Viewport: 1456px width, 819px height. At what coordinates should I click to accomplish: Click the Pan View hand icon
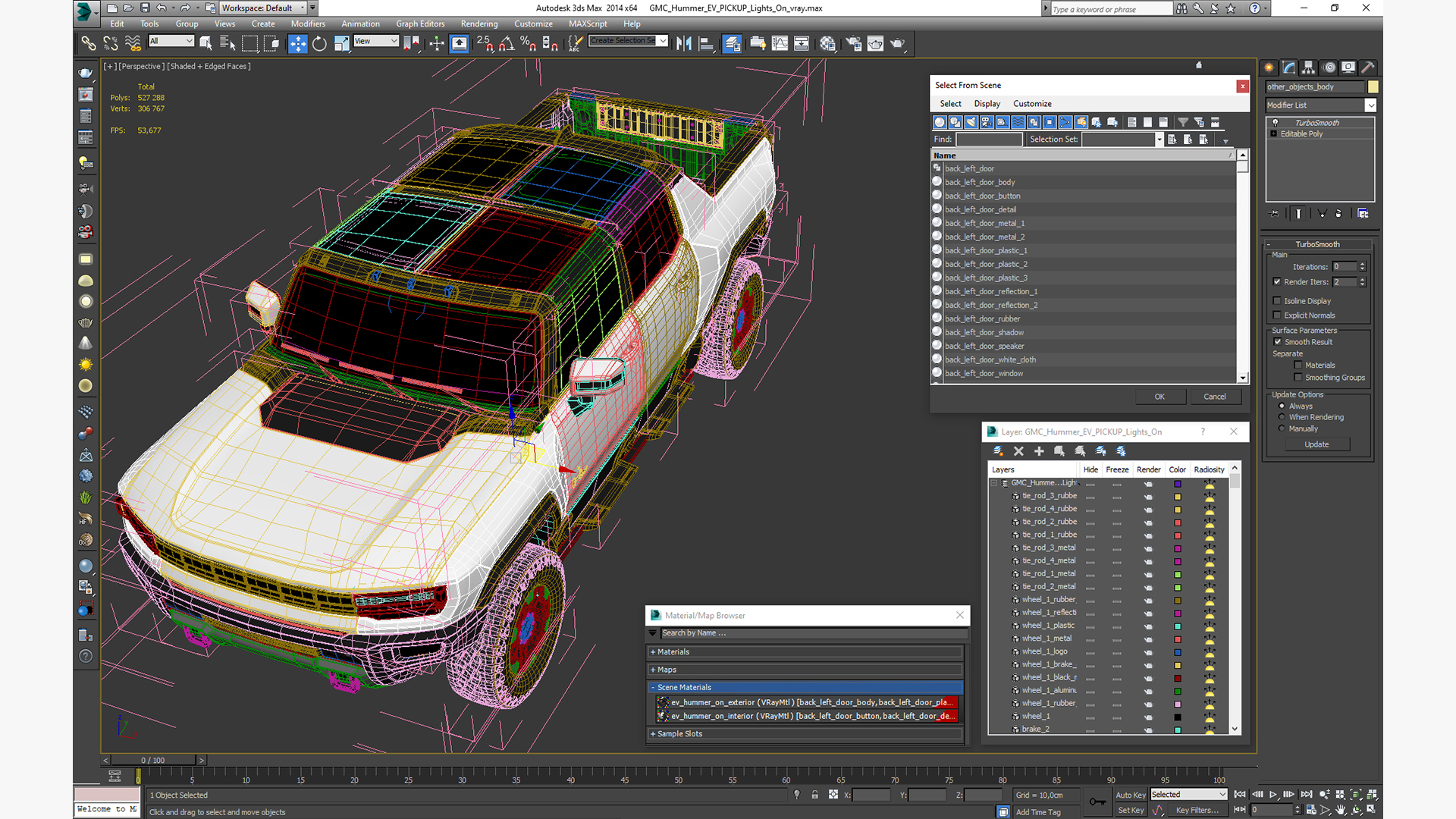pyautogui.click(x=1341, y=810)
